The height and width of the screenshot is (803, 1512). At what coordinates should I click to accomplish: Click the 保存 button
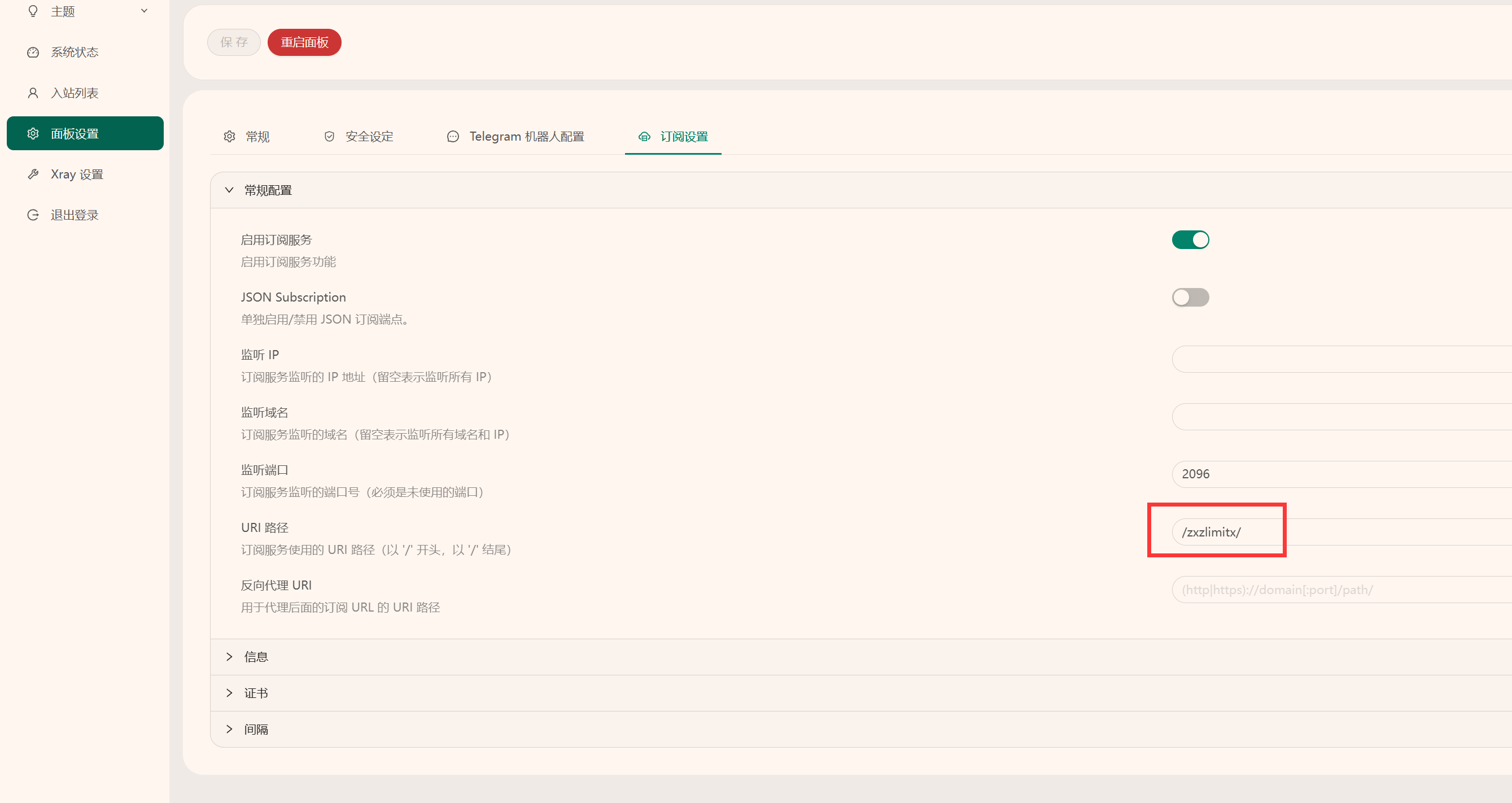(234, 42)
